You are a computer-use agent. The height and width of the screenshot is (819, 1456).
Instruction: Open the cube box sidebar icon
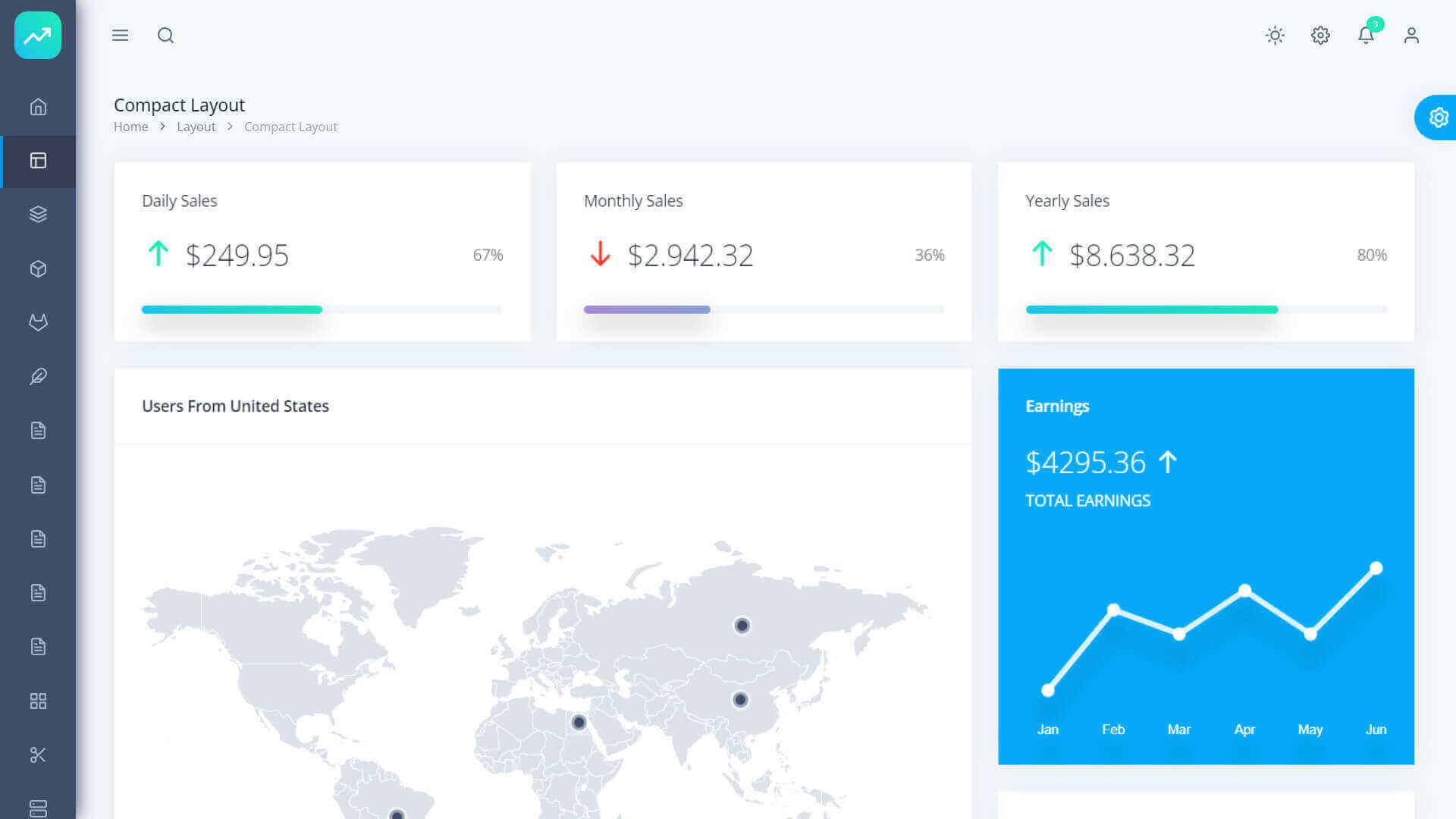coord(38,269)
